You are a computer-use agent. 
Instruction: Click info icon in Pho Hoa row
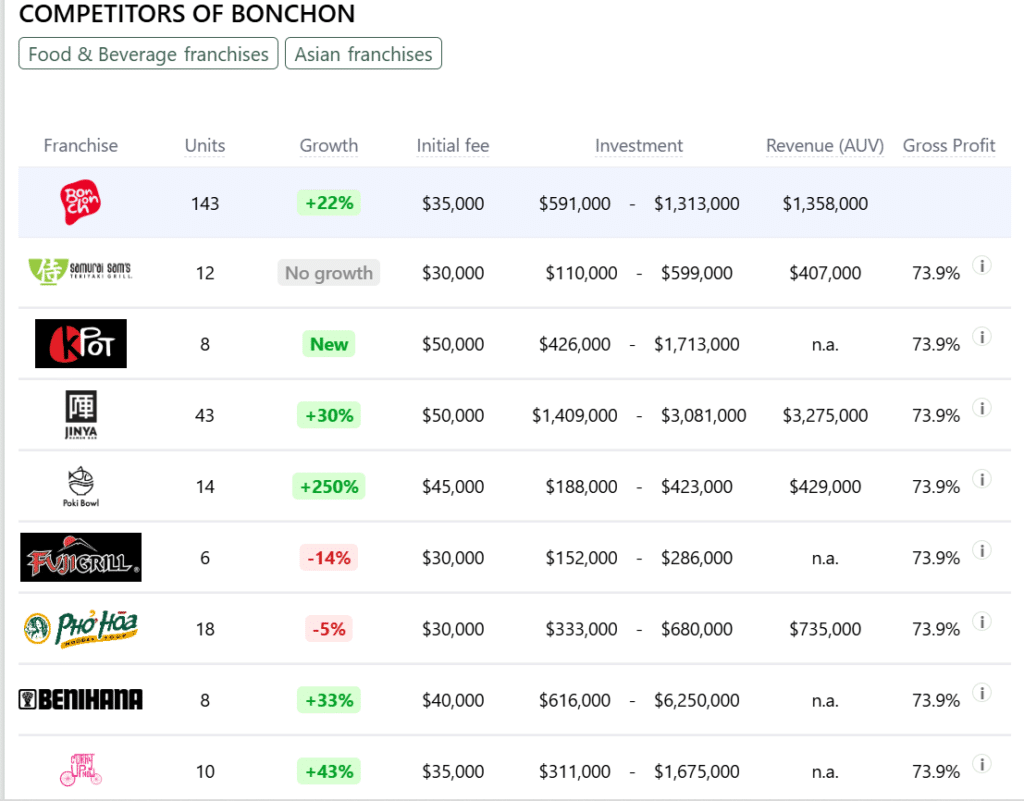click(982, 621)
